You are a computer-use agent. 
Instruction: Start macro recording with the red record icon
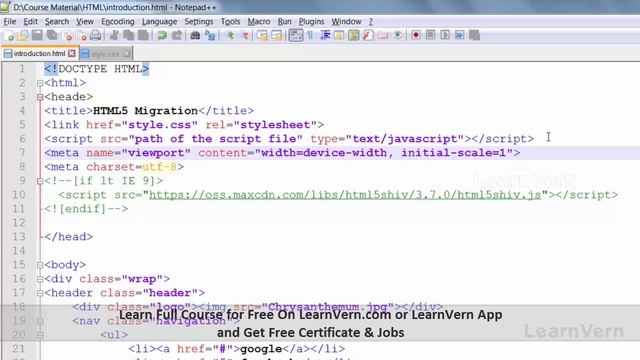pyautogui.click(x=416, y=36)
